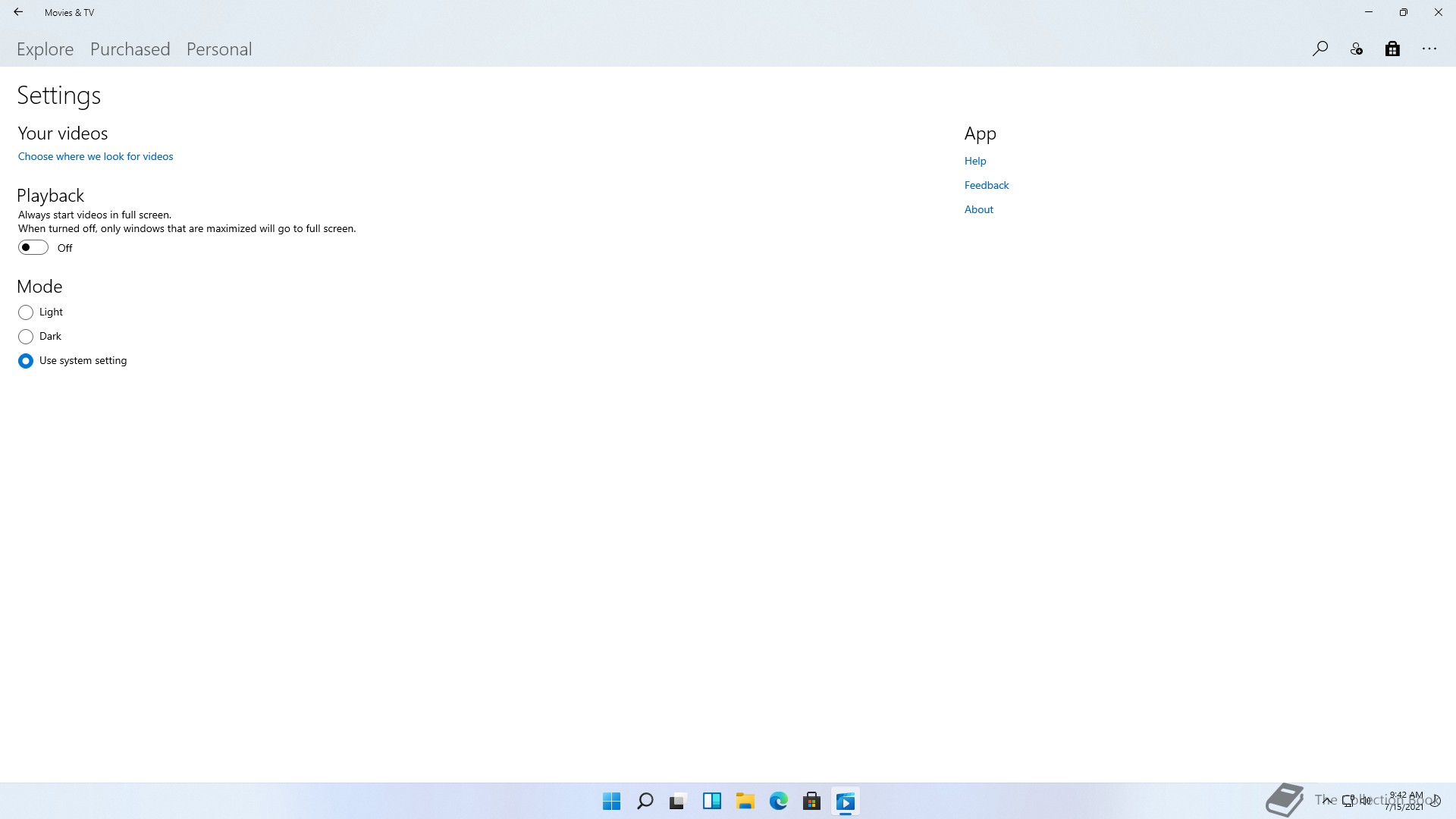This screenshot has height=819, width=1456.
Task: Click the Windows Start button
Action: click(x=611, y=802)
